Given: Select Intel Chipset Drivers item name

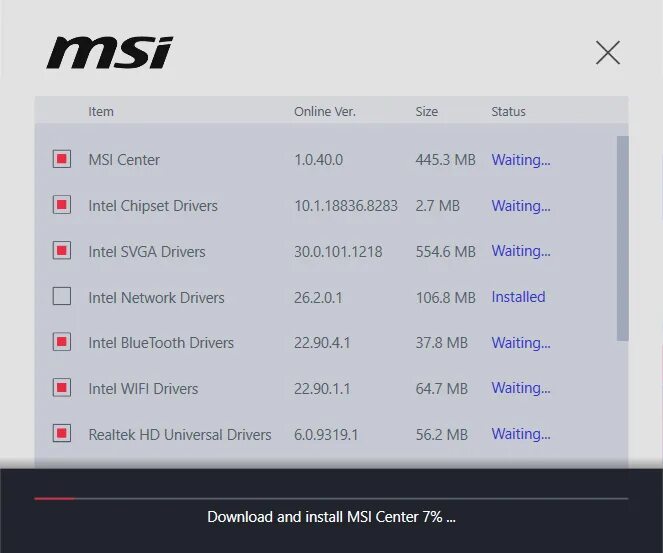Looking at the screenshot, I should [x=153, y=206].
